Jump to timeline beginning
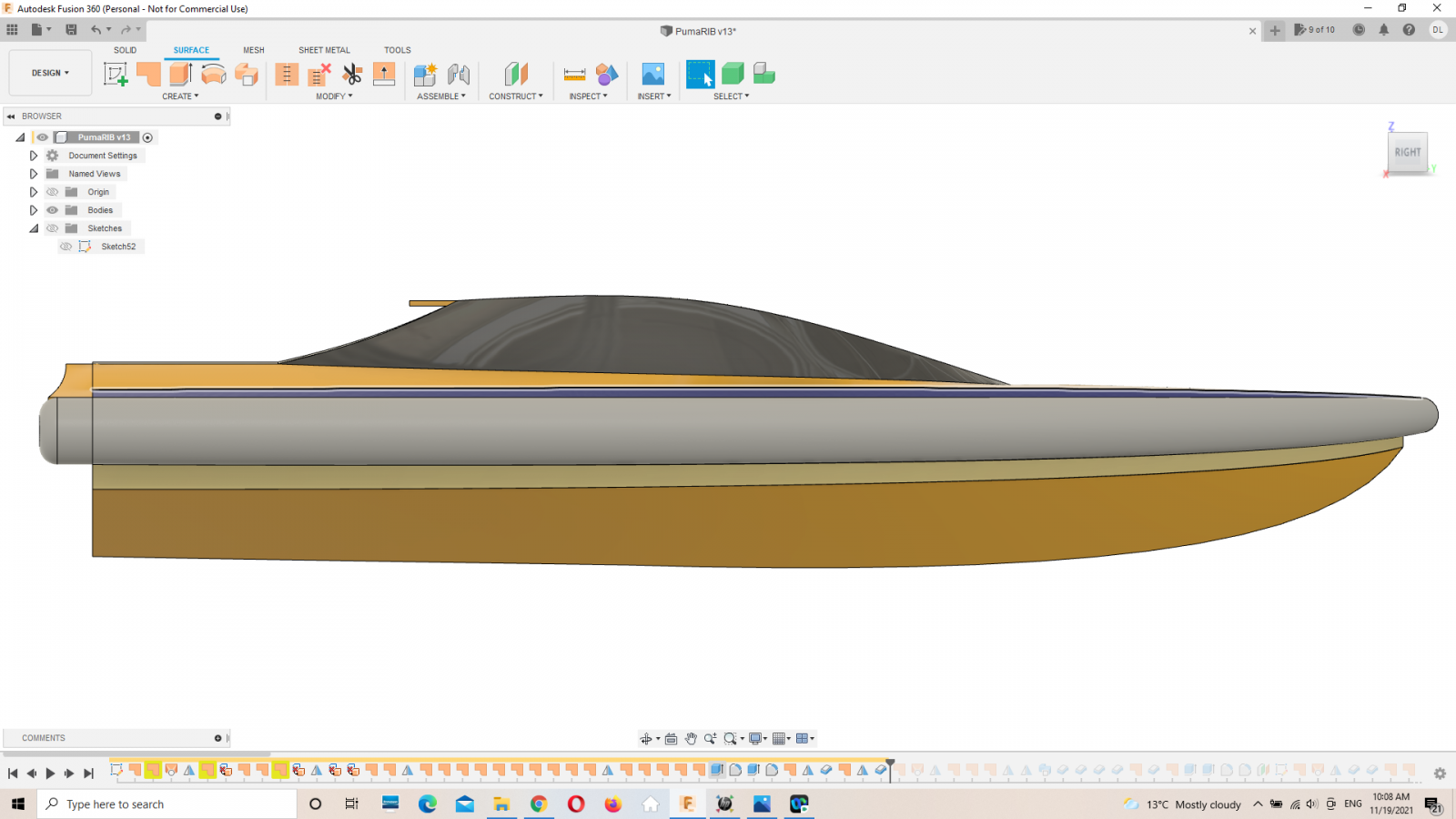Screen dimensions: 1456x819 13,773
